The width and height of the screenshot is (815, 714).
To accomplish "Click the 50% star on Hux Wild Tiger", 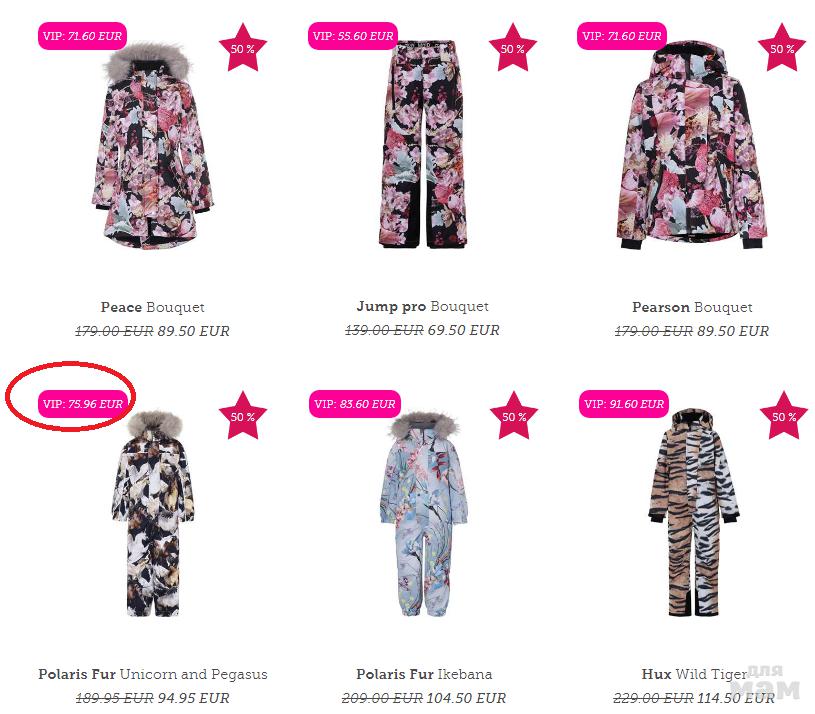I will [x=784, y=415].
